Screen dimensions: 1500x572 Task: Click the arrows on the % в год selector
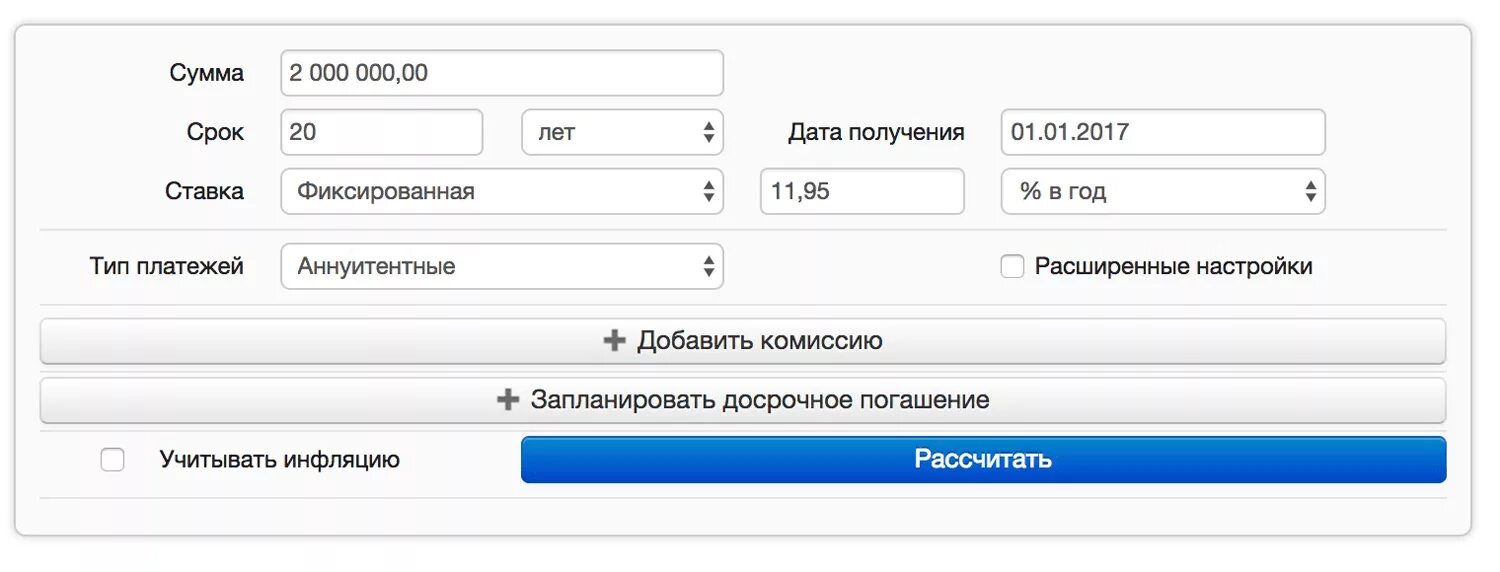1310,191
